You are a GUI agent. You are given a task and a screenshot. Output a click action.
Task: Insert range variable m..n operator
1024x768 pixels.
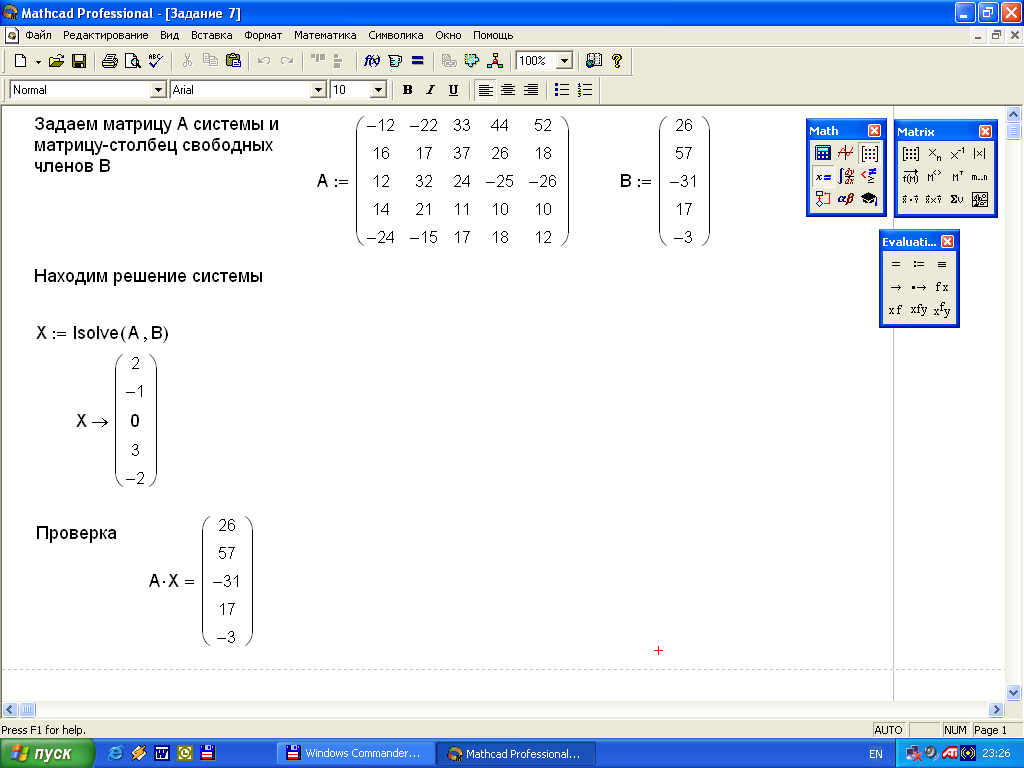coord(980,177)
